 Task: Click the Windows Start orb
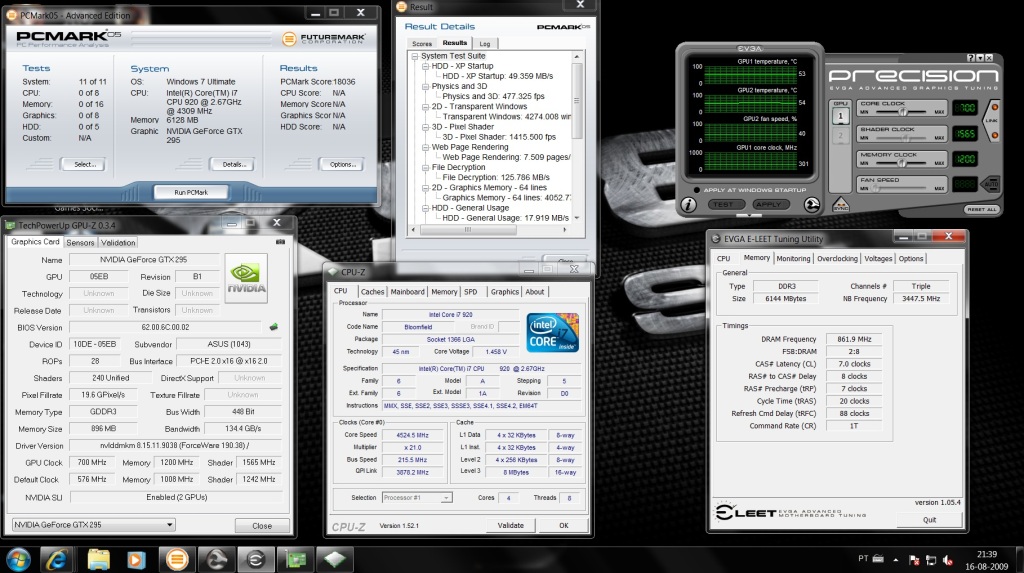tap(18, 560)
